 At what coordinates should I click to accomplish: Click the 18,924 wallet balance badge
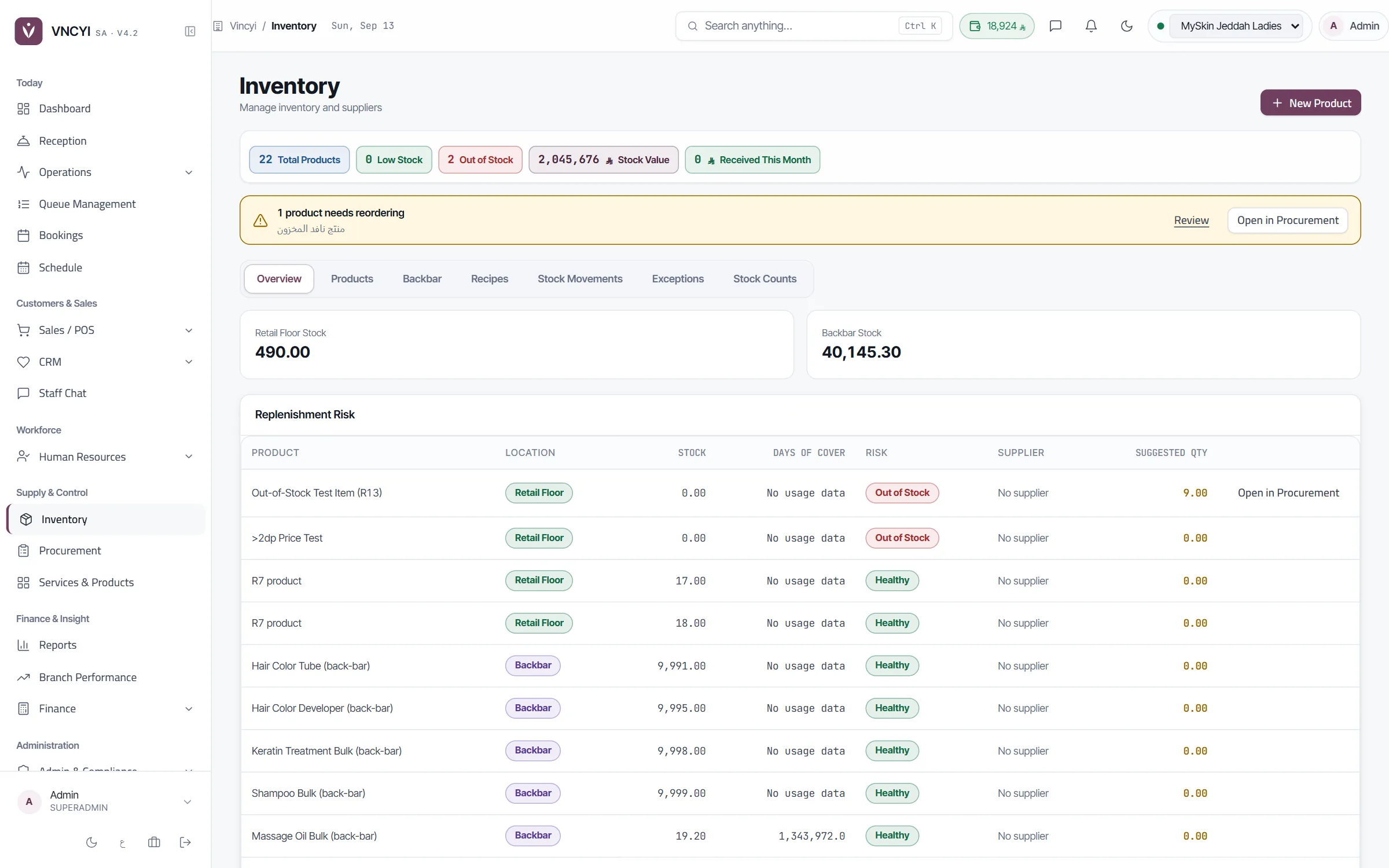point(997,26)
